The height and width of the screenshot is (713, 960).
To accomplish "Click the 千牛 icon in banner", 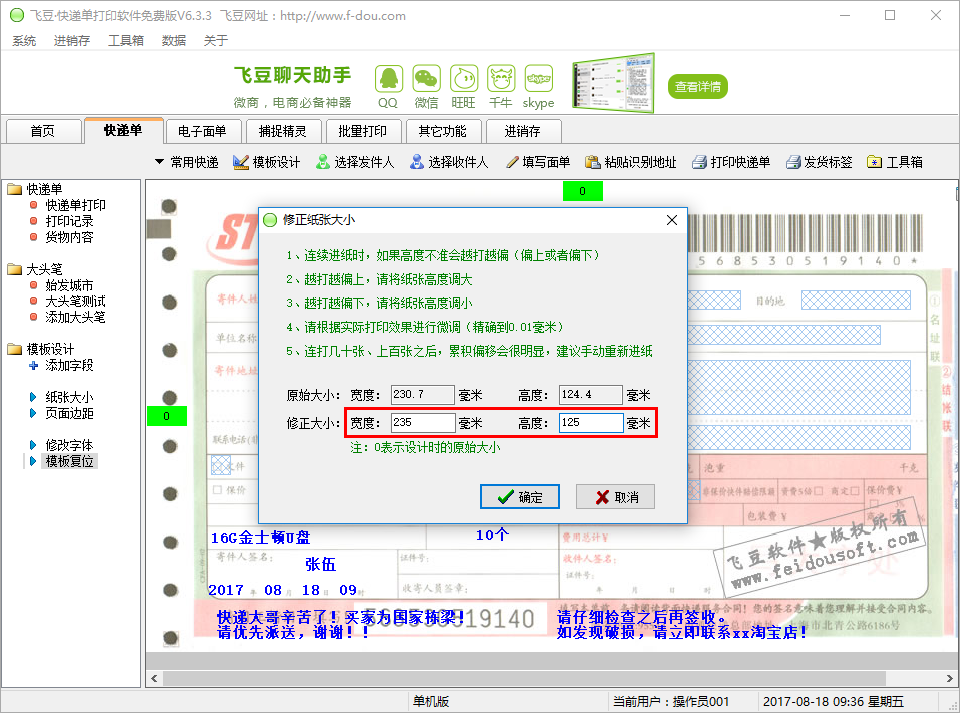I will [x=501, y=80].
